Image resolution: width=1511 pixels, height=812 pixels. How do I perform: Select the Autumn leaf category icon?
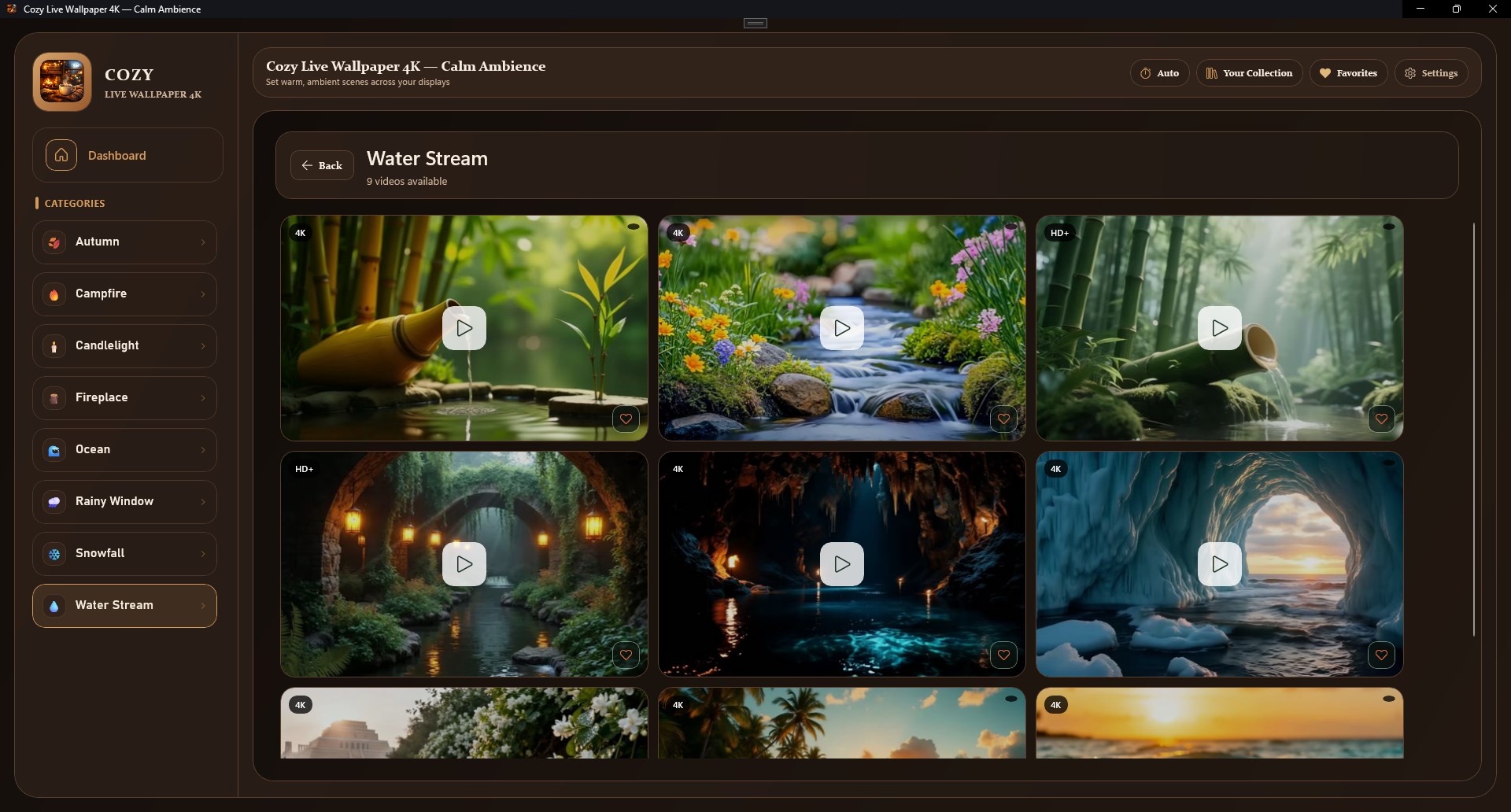[x=54, y=242]
